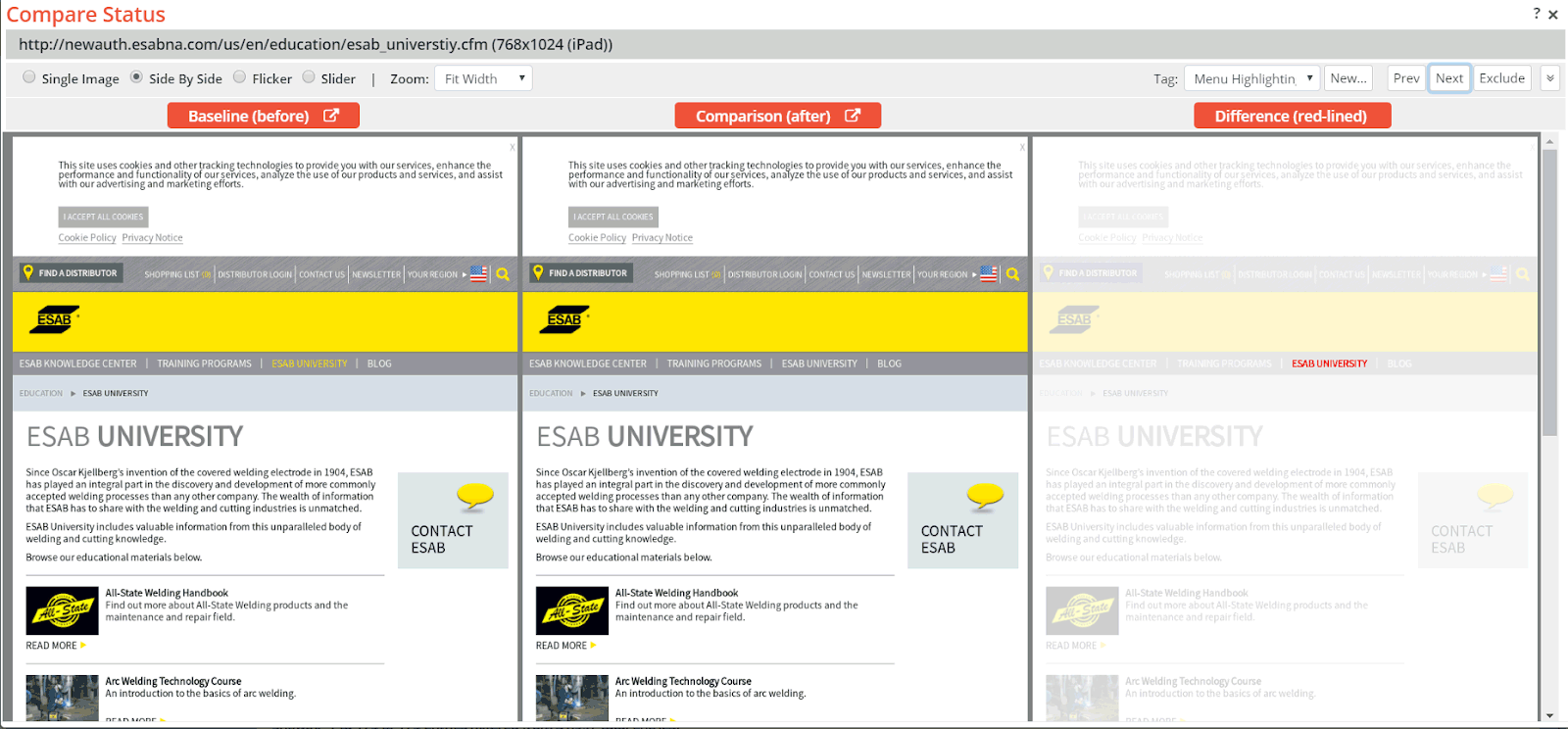This screenshot has width=1568, height=729.
Task: Click the vertical scrollbar thumb
Action: pyautogui.click(x=1549, y=292)
